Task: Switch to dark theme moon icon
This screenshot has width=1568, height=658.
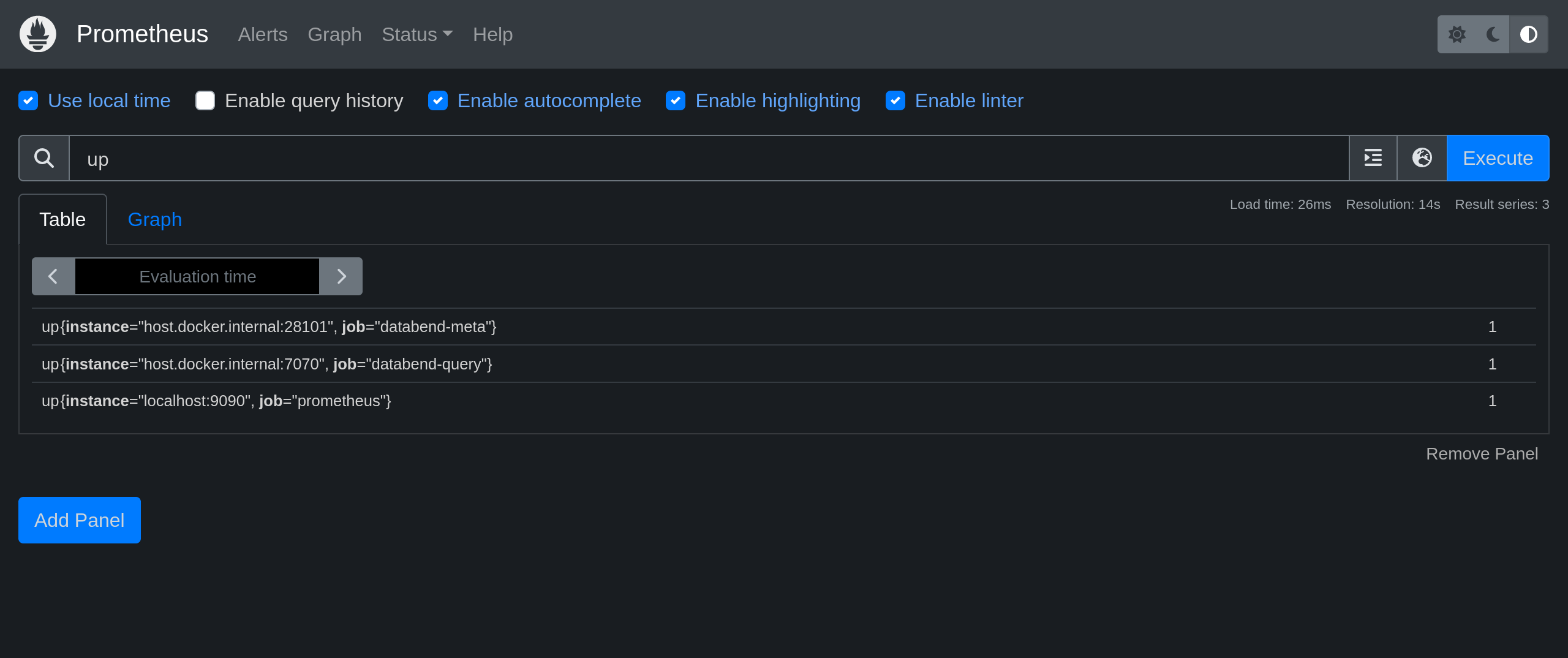Action: coord(1493,34)
